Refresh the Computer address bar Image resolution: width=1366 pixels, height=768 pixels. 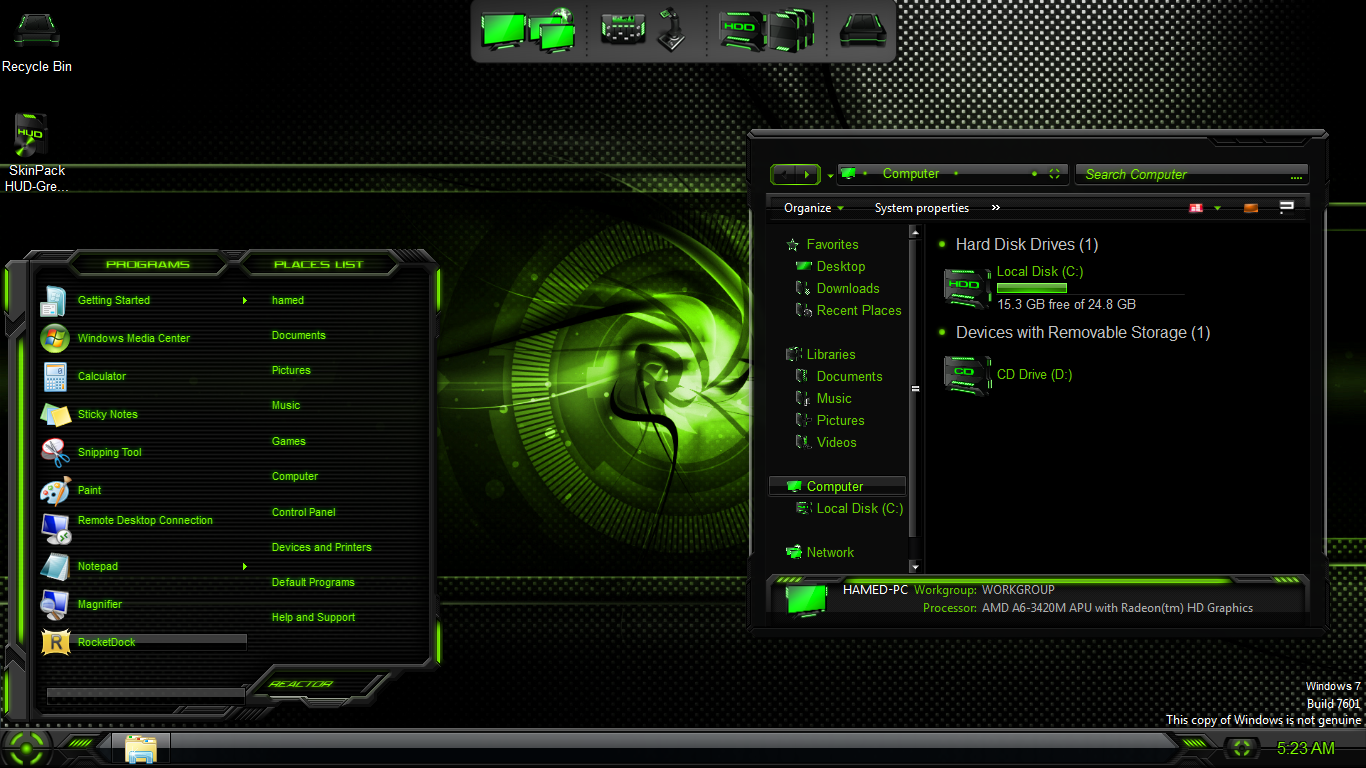1054,174
